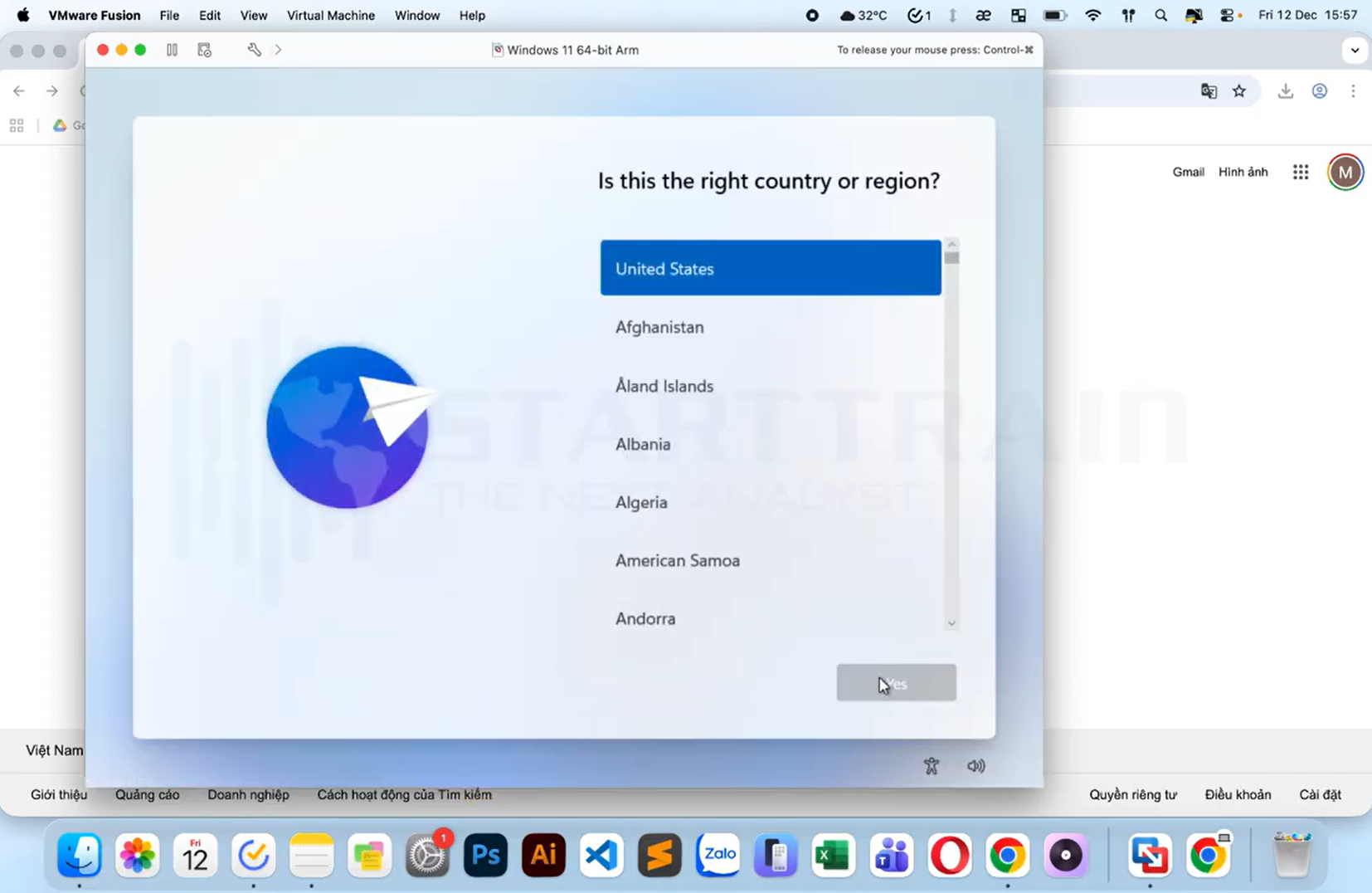
Task: Pause the virtual machine using toolbar icon
Action: (x=172, y=50)
